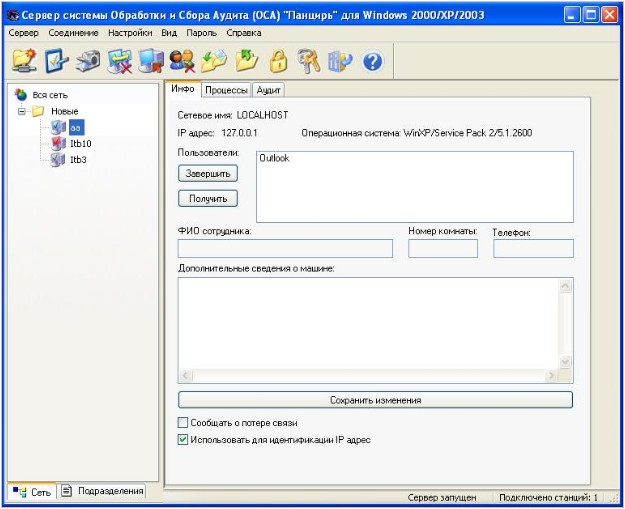Select station 'ltb10' in the tree
This screenshot has height=509, width=625.
tap(80, 143)
